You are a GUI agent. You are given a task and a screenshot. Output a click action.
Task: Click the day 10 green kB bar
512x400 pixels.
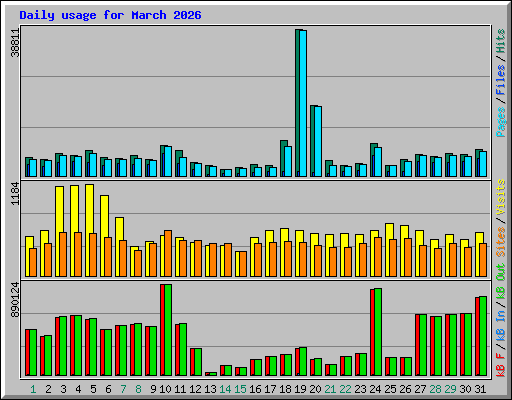[168, 330]
